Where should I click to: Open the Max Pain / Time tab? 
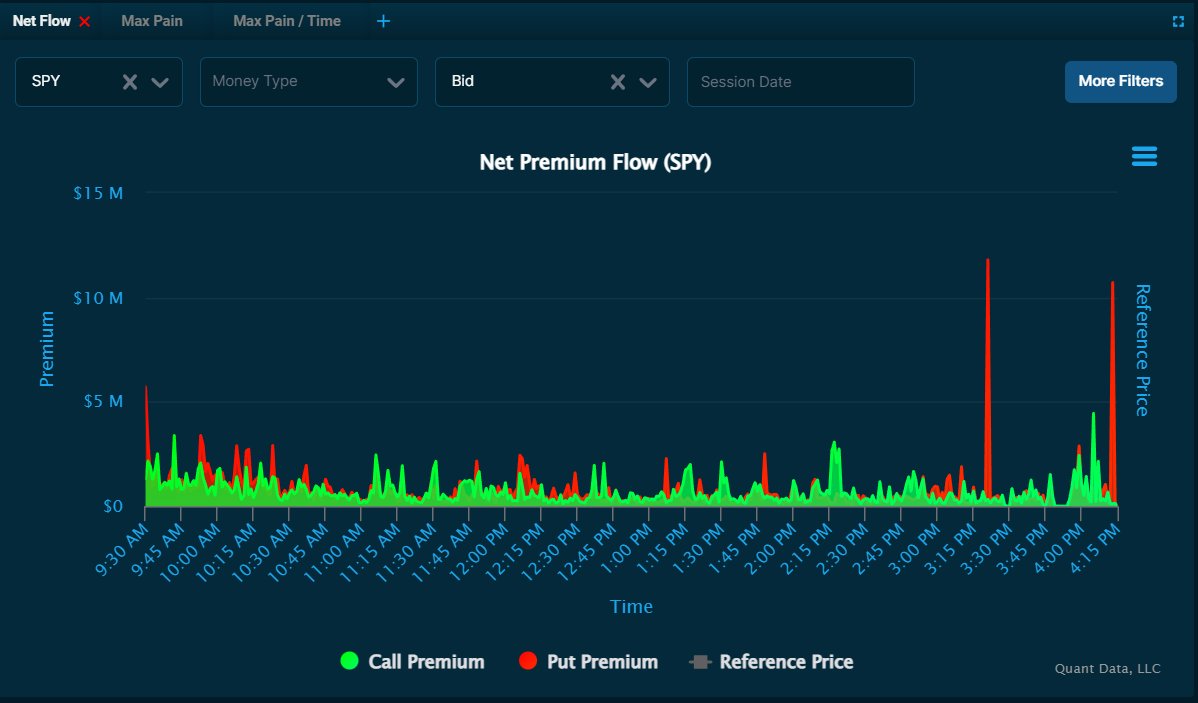(286, 20)
